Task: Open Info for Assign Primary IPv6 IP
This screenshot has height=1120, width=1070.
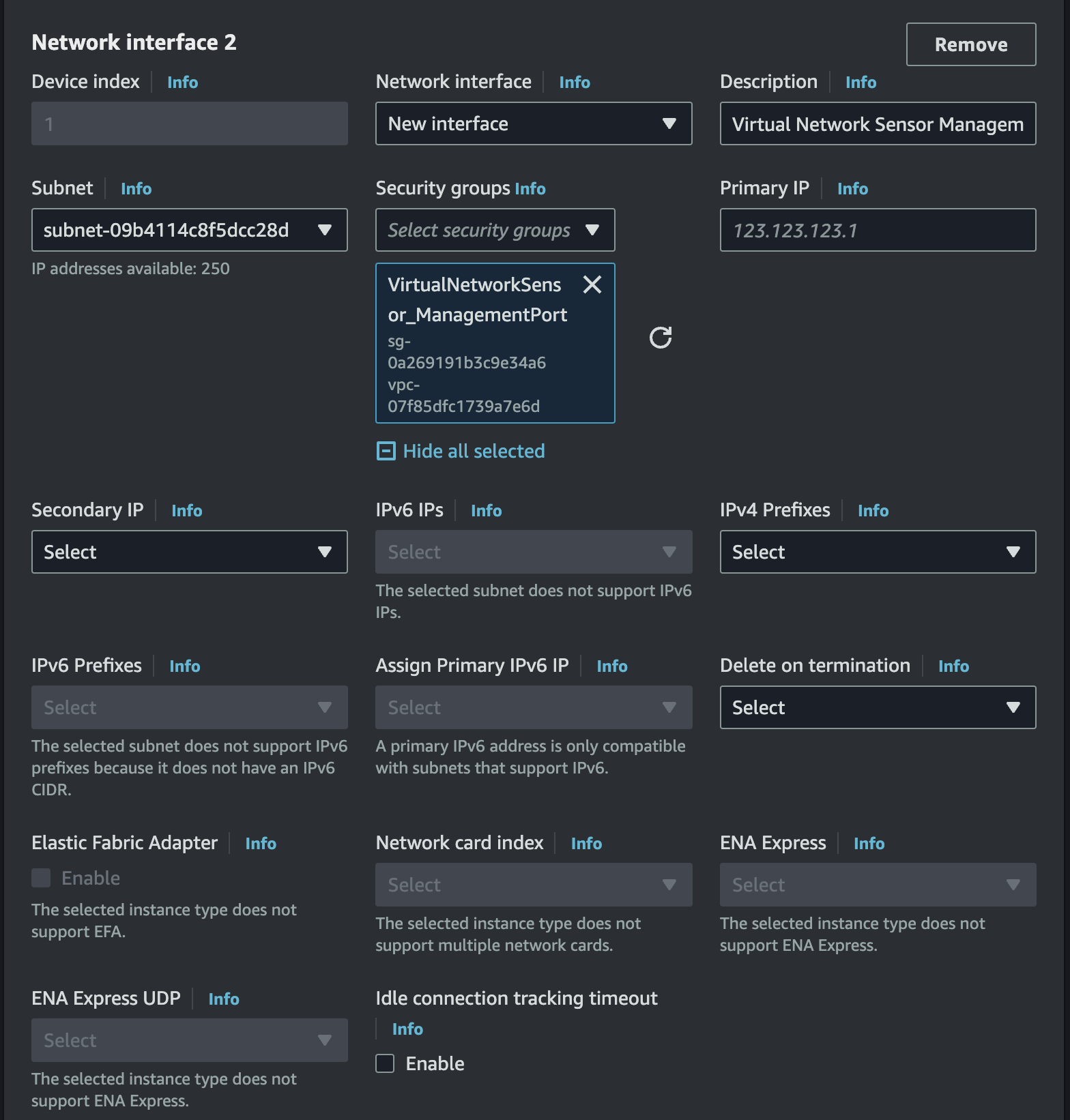Action: pos(611,666)
